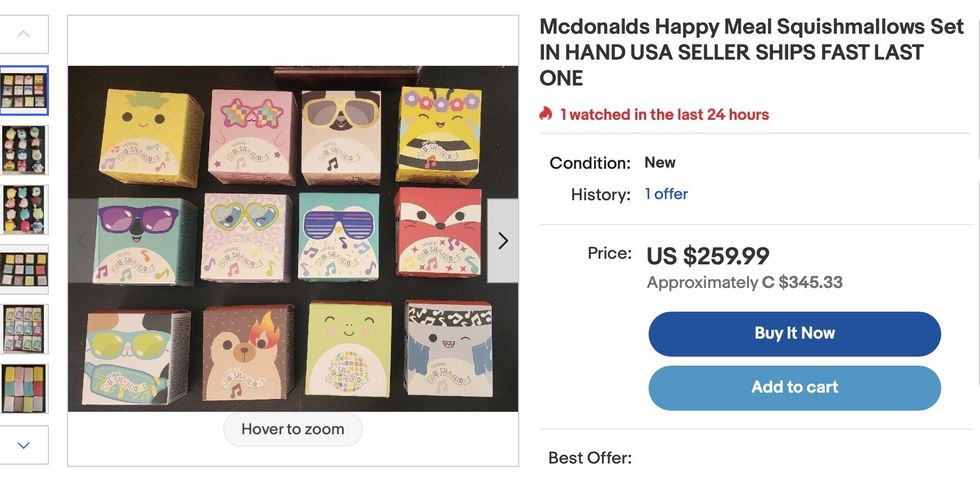This screenshot has width=980, height=486.
Task: Click the fire icon beside watched notice
Action: pos(545,115)
